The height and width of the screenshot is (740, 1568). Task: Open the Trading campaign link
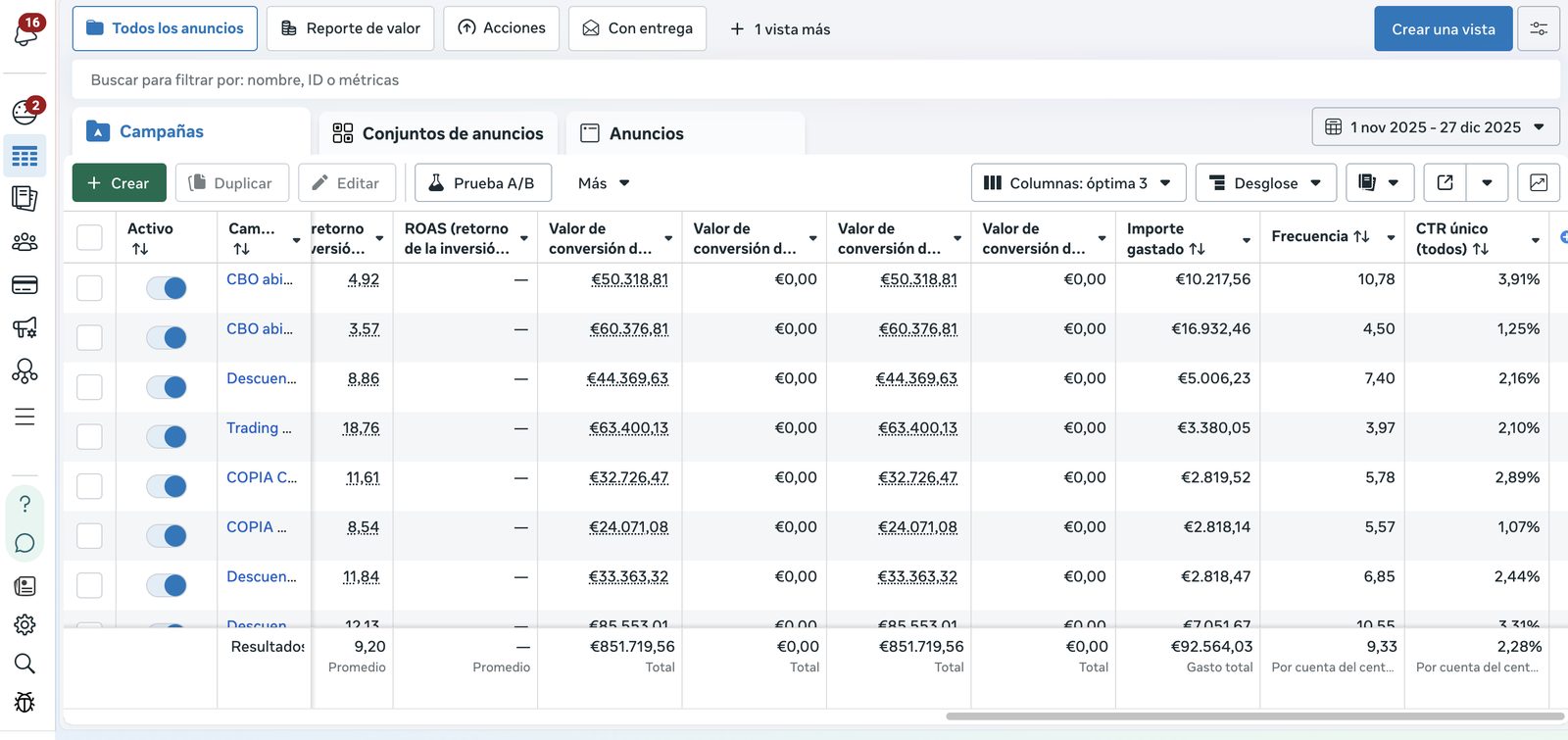coord(259,428)
